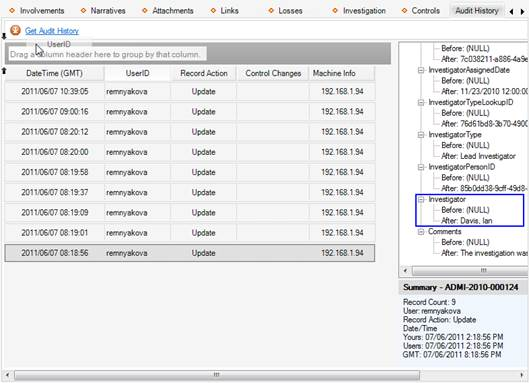Image resolution: width=529 pixels, height=383 pixels.
Task: Select the InvestigatorType tree label
Action: [x=455, y=135]
